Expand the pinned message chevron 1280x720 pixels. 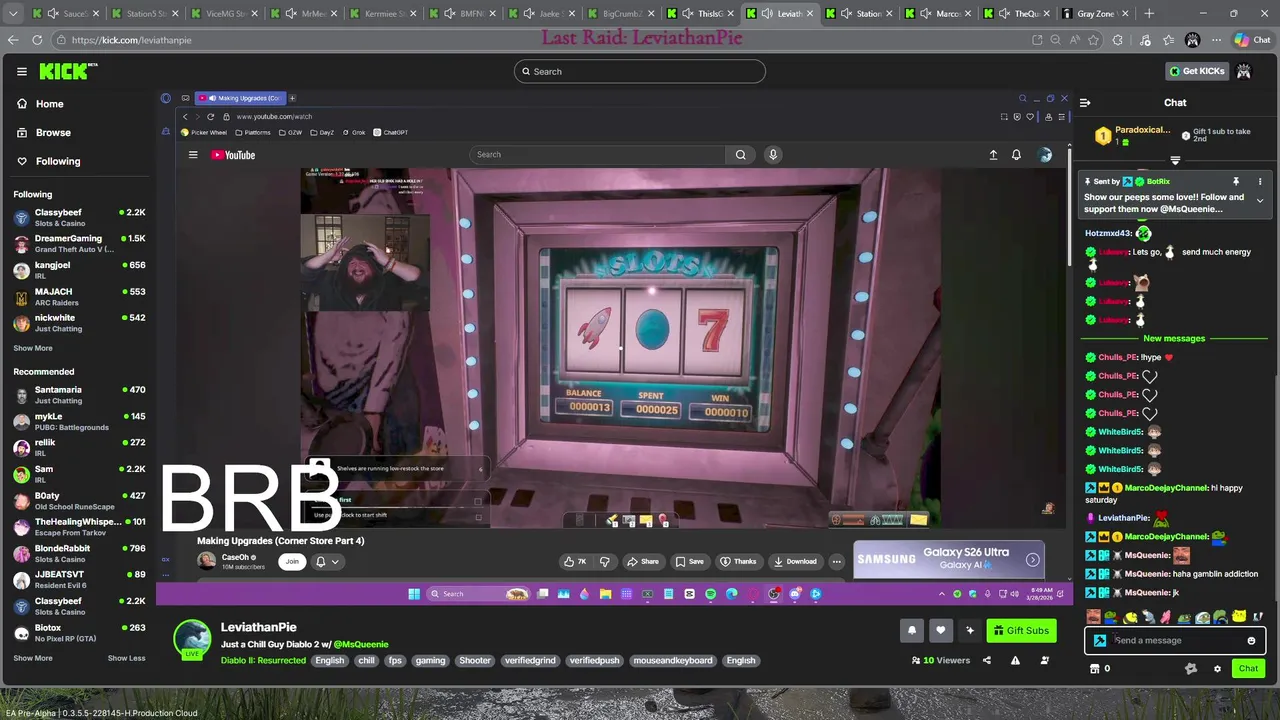click(1260, 201)
